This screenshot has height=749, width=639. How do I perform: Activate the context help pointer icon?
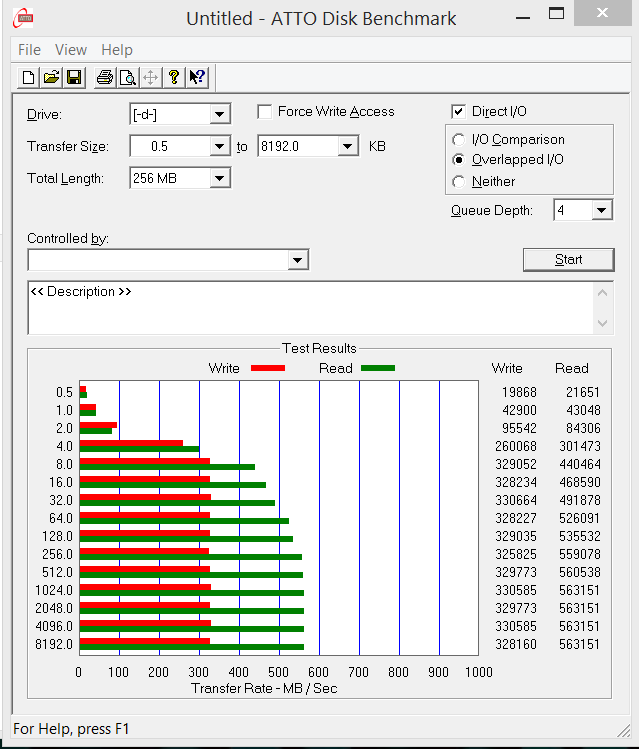[197, 77]
